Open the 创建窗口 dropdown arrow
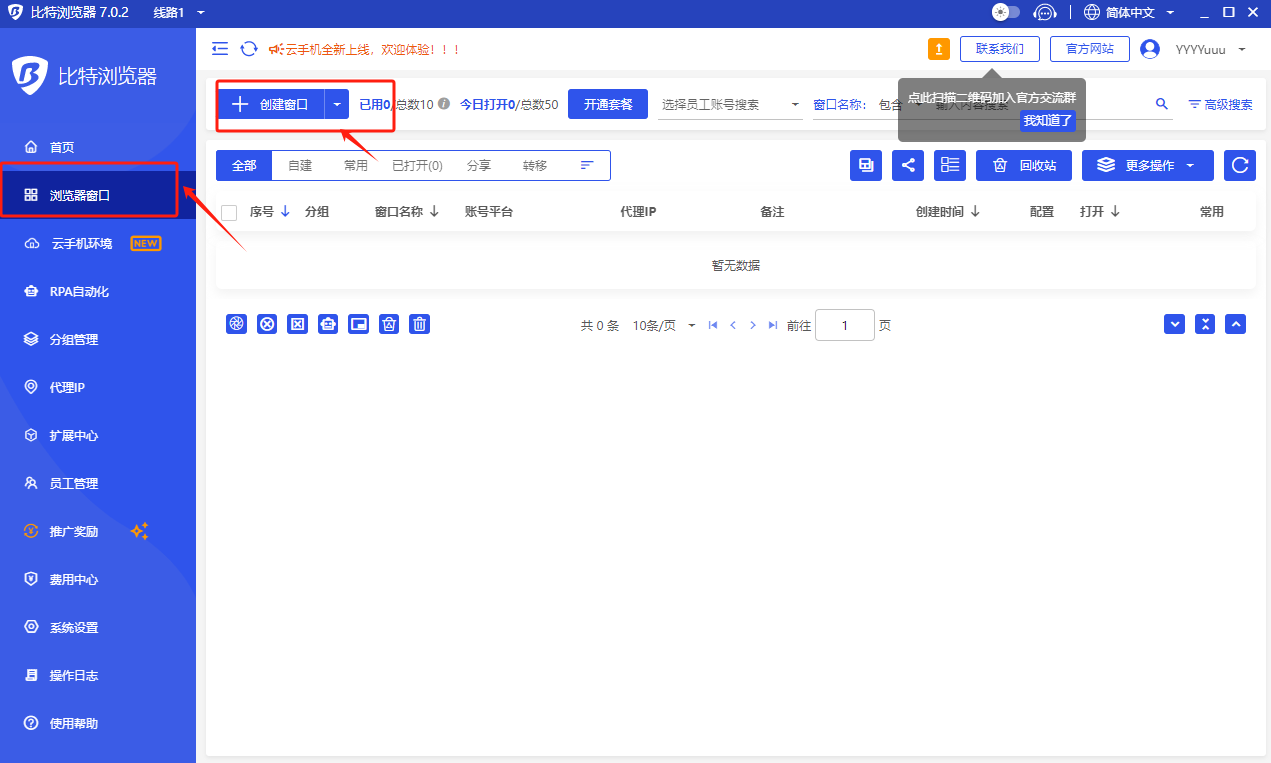This screenshot has width=1271, height=763. [337, 104]
